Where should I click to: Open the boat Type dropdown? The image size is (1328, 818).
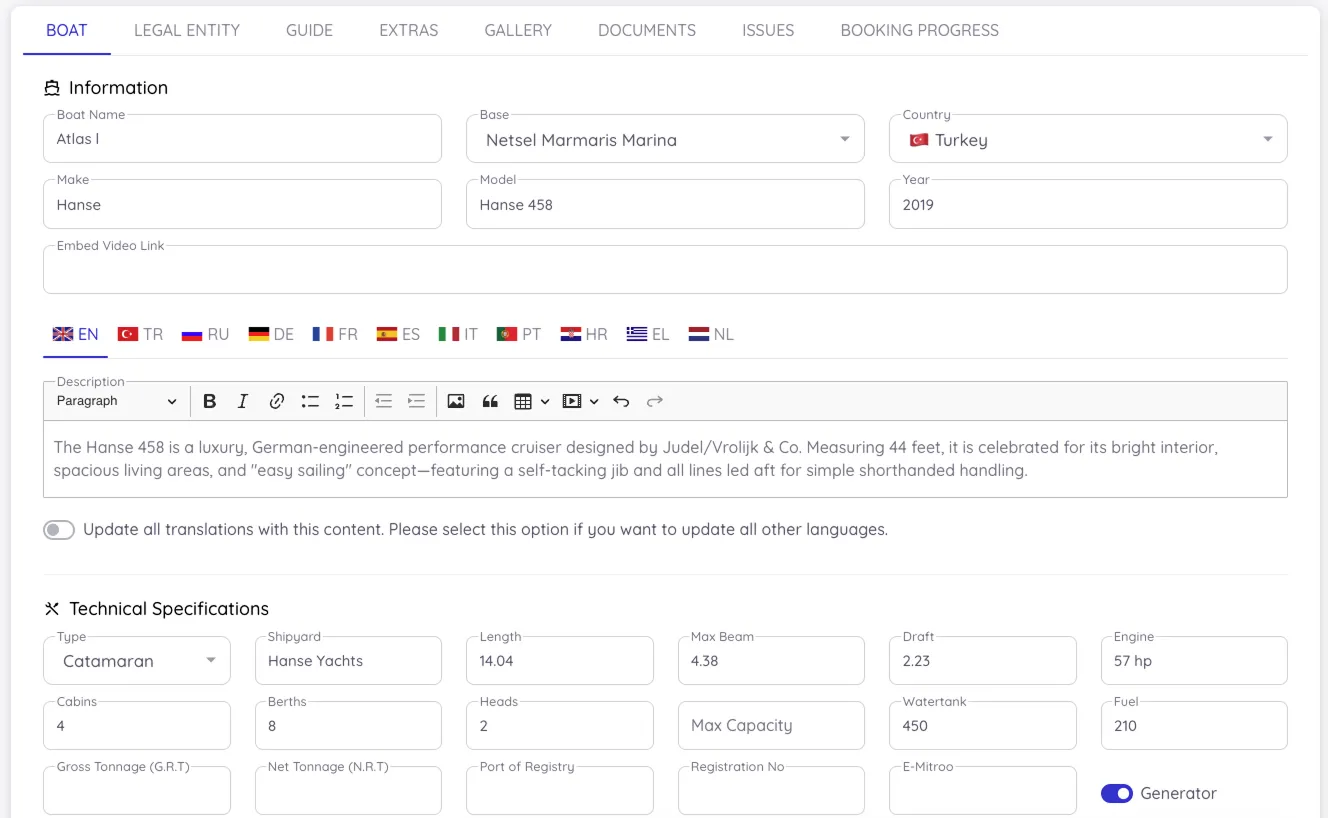coord(137,661)
